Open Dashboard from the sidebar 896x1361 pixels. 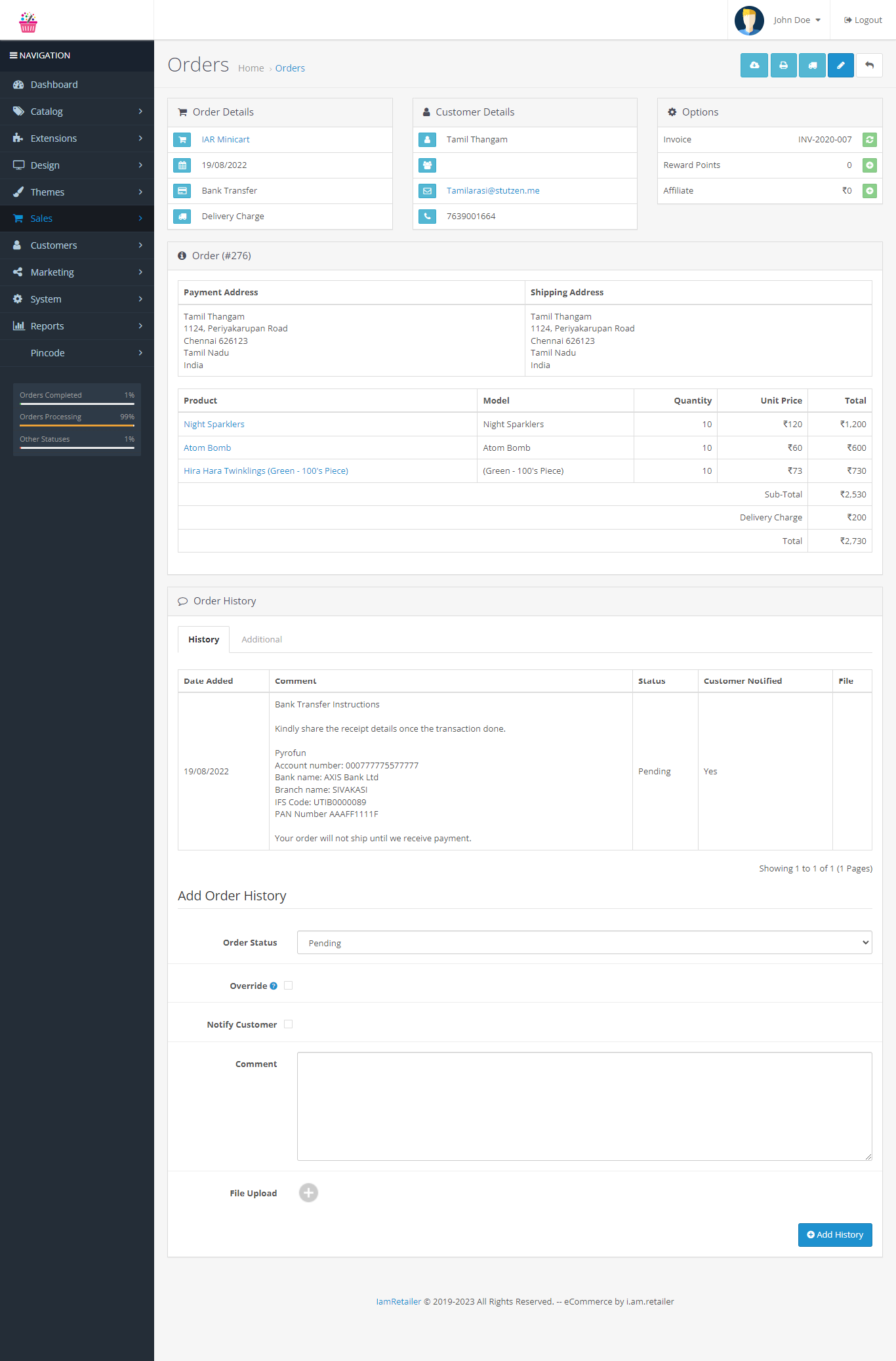pos(77,85)
